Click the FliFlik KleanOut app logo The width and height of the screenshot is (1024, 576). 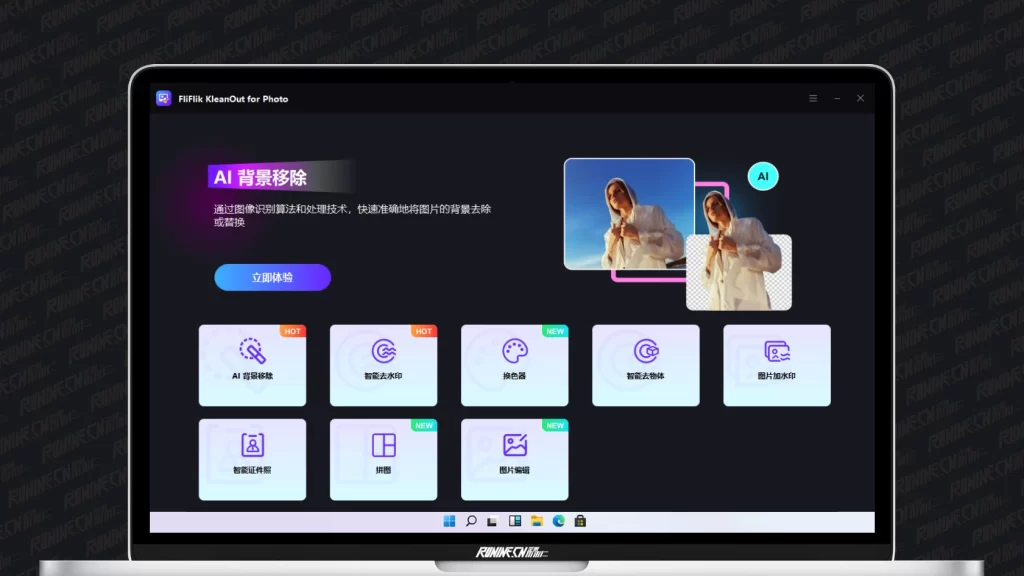coord(164,98)
